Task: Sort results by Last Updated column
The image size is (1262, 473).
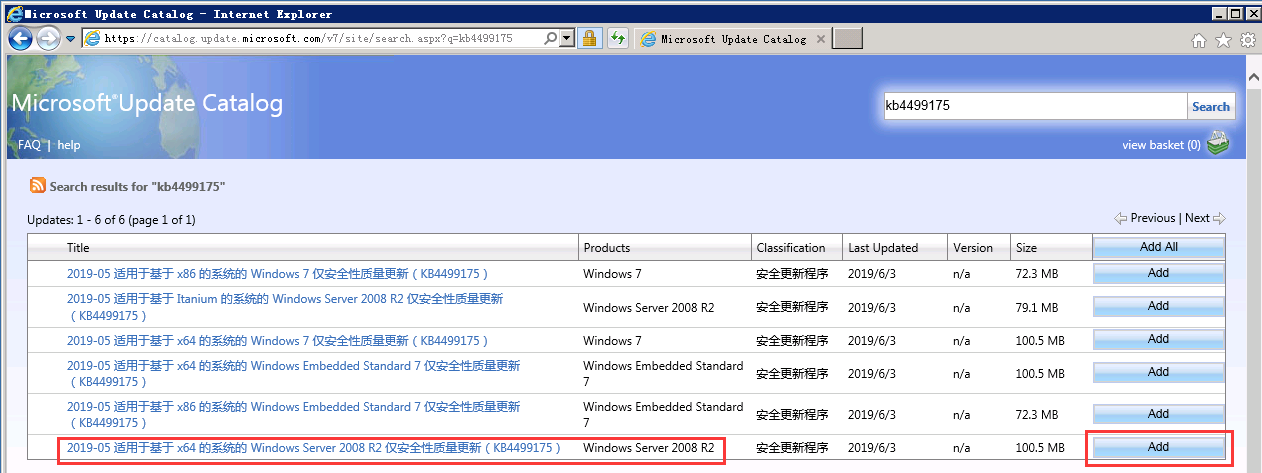Action: pyautogui.click(x=883, y=248)
